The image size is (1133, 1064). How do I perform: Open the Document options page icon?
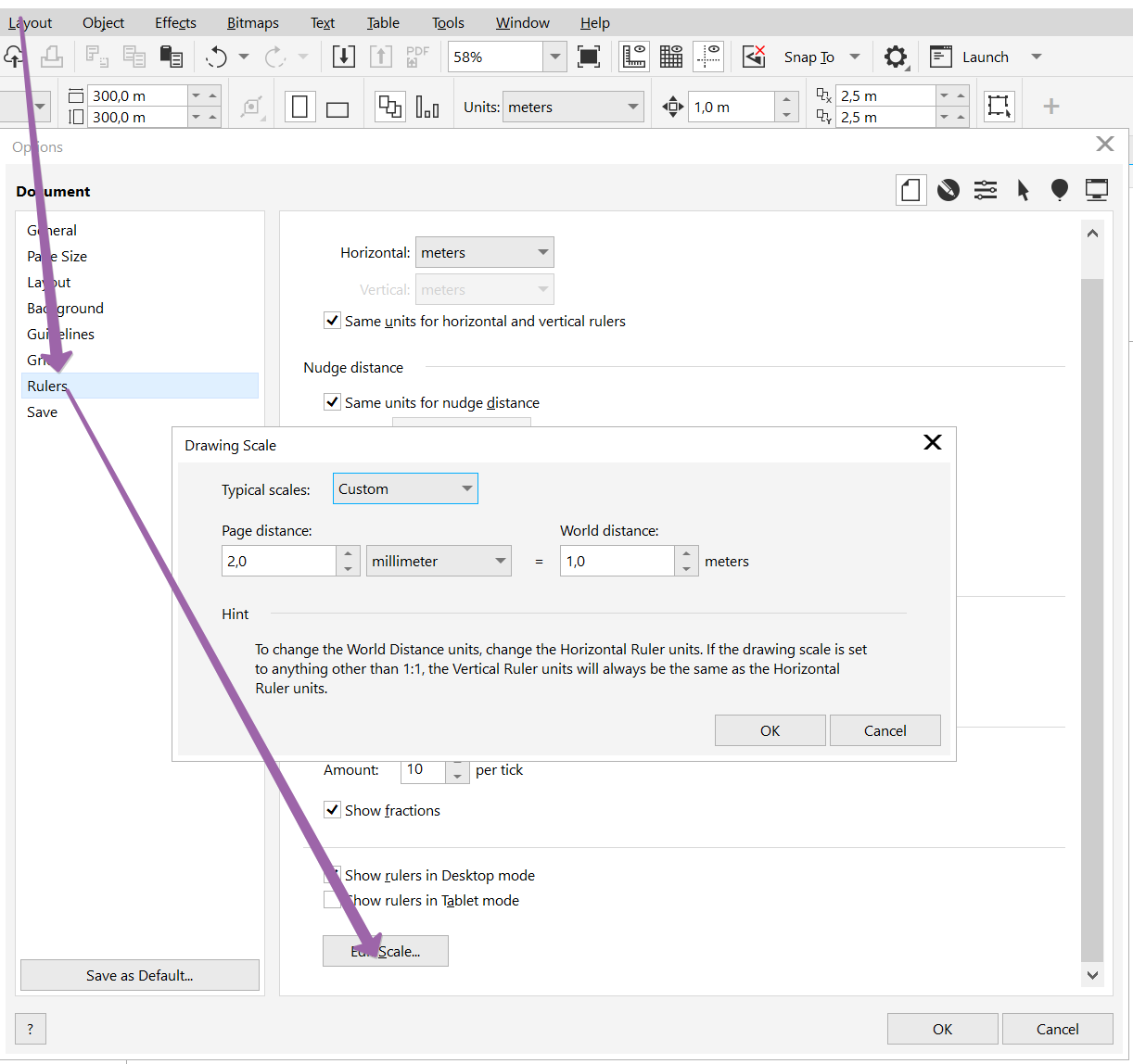911,190
